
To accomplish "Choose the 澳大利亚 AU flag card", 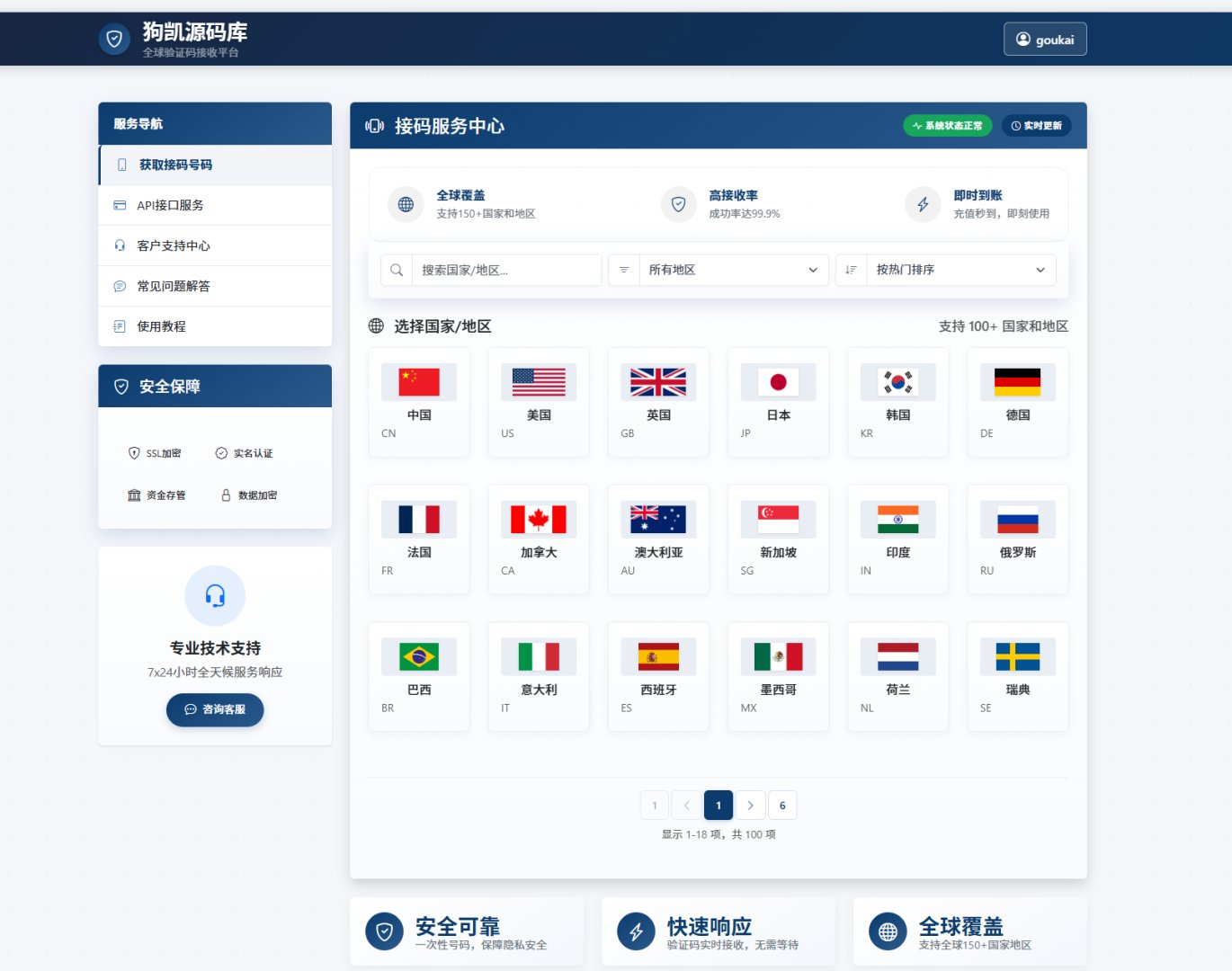I will tap(658, 539).
